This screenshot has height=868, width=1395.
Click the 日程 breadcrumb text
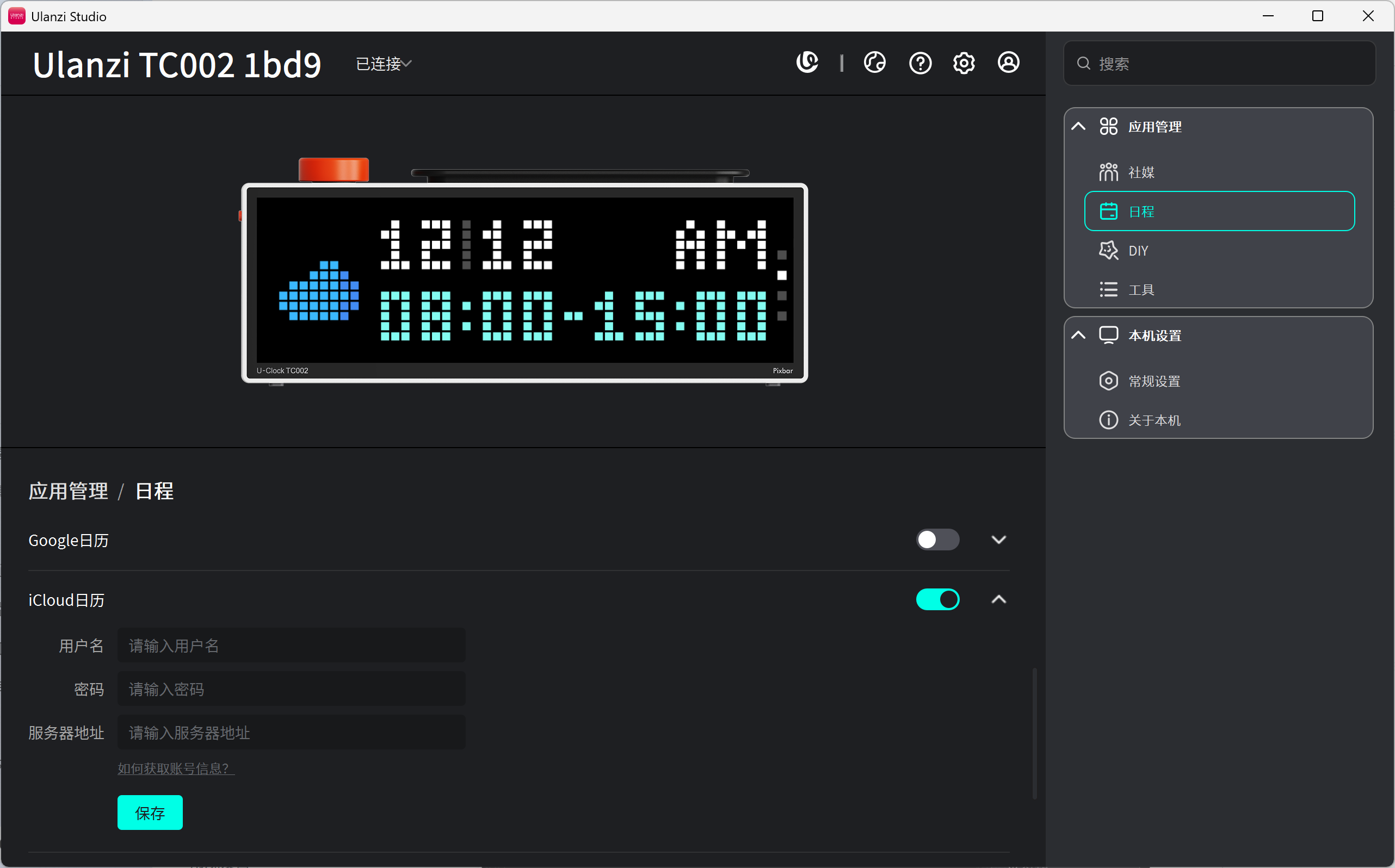pos(154,492)
